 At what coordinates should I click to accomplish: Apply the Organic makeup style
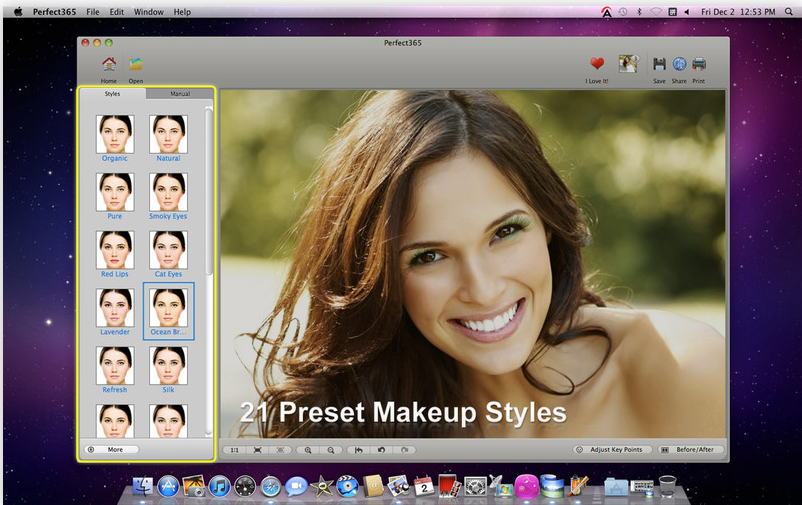tap(115, 138)
